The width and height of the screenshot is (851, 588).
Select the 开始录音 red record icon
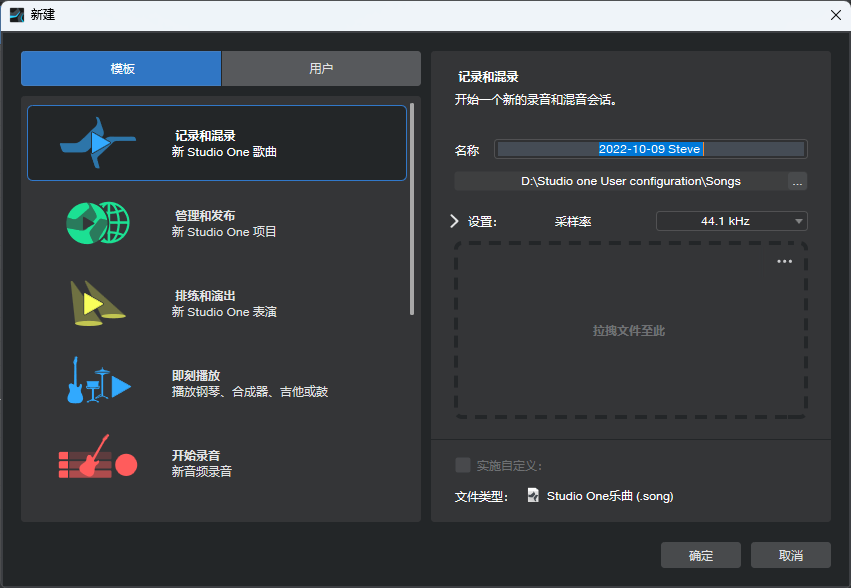click(x=98, y=457)
